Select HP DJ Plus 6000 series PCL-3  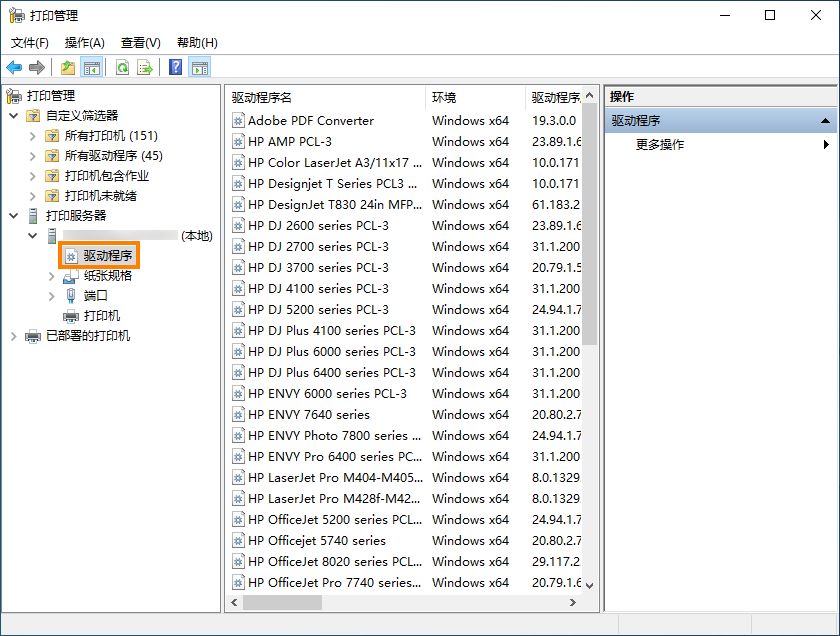(x=406, y=351)
